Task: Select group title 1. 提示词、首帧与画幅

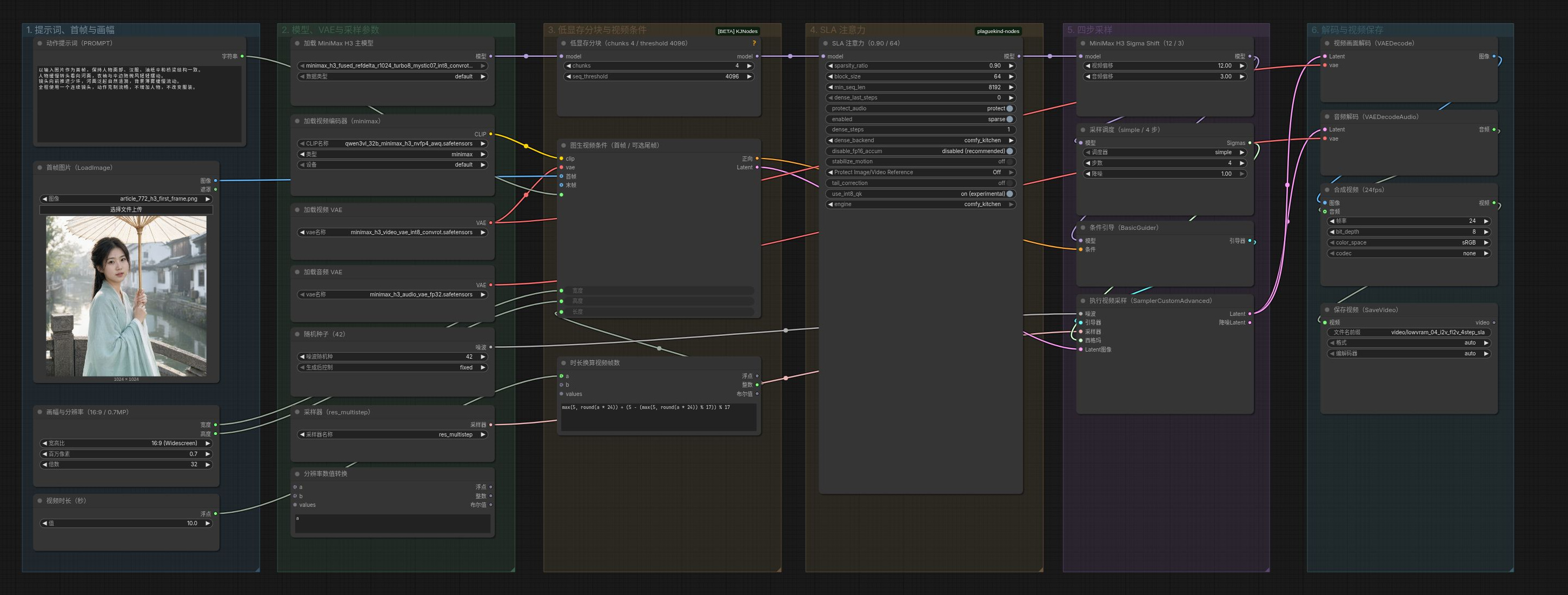Action: 70,30
